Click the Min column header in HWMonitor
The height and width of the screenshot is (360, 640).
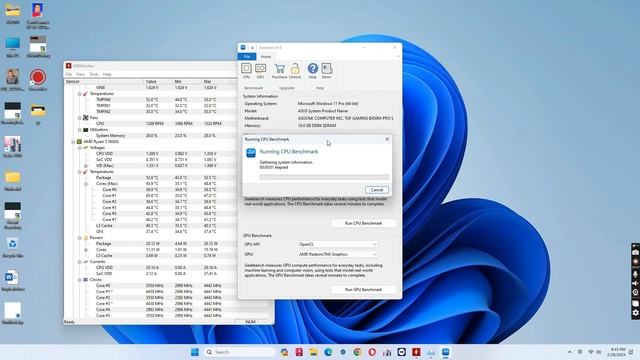click(187, 82)
